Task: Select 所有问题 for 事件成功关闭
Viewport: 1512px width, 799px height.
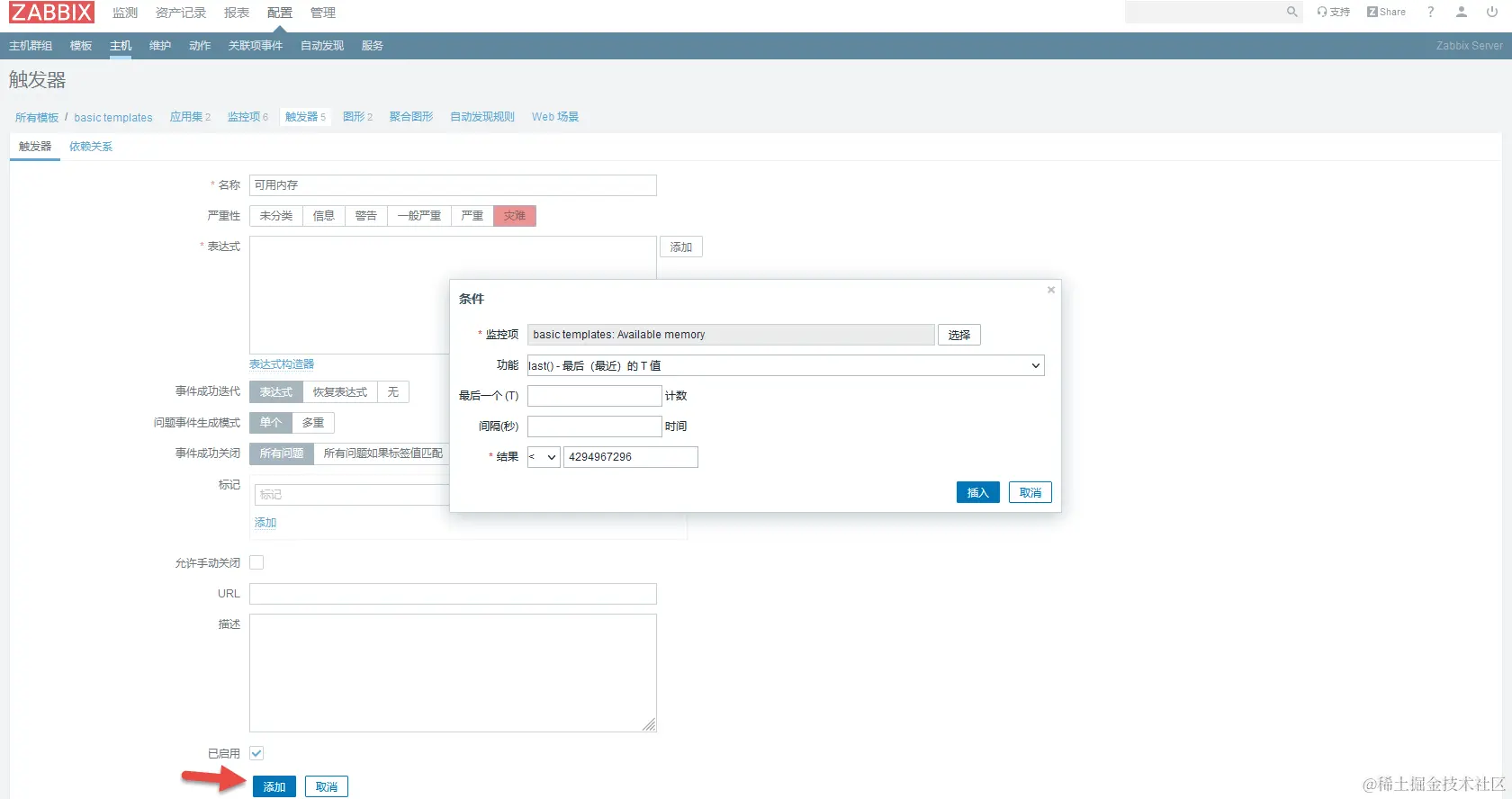Action: click(x=282, y=453)
